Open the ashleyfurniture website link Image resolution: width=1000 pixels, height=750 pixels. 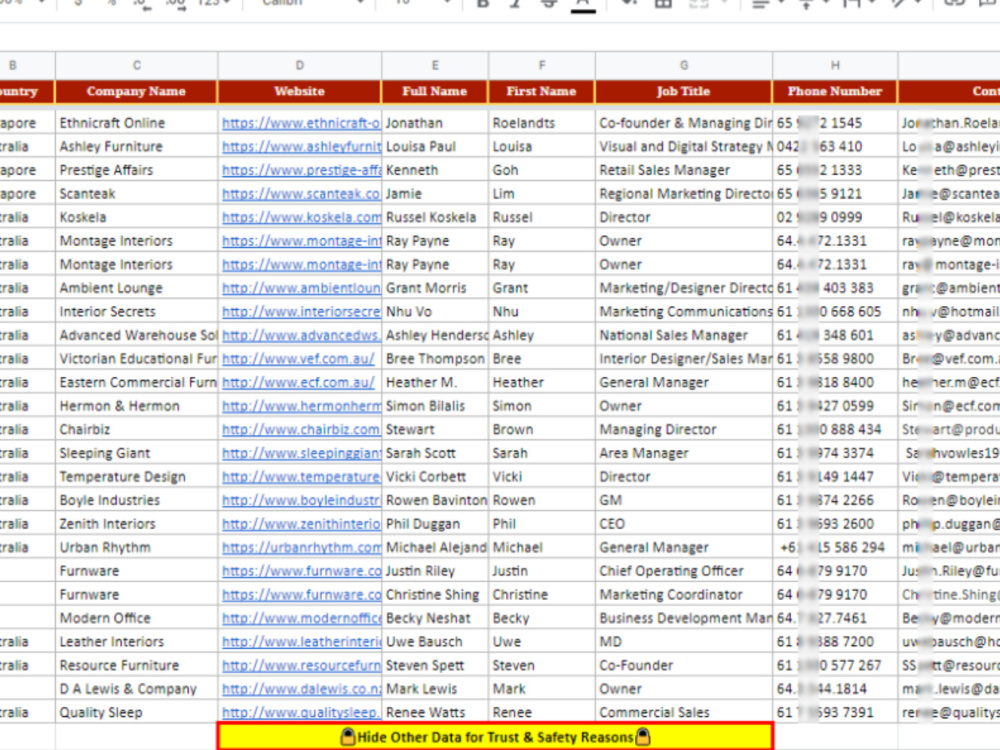click(x=301, y=147)
